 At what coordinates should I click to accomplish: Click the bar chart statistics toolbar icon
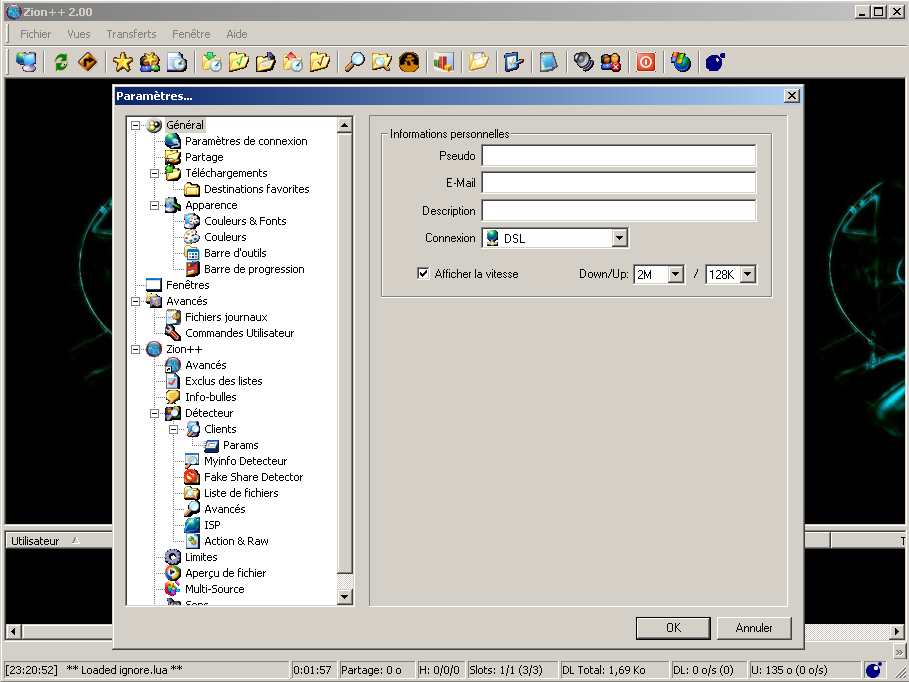(443, 62)
